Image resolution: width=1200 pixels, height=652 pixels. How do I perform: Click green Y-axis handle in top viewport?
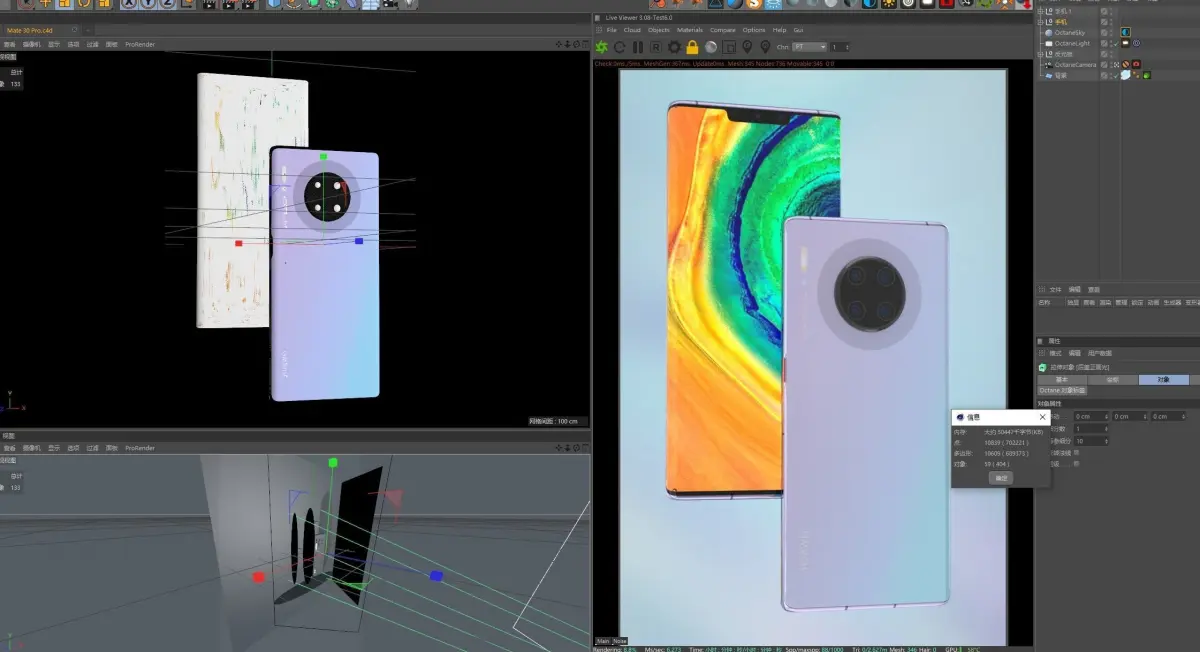coord(323,157)
